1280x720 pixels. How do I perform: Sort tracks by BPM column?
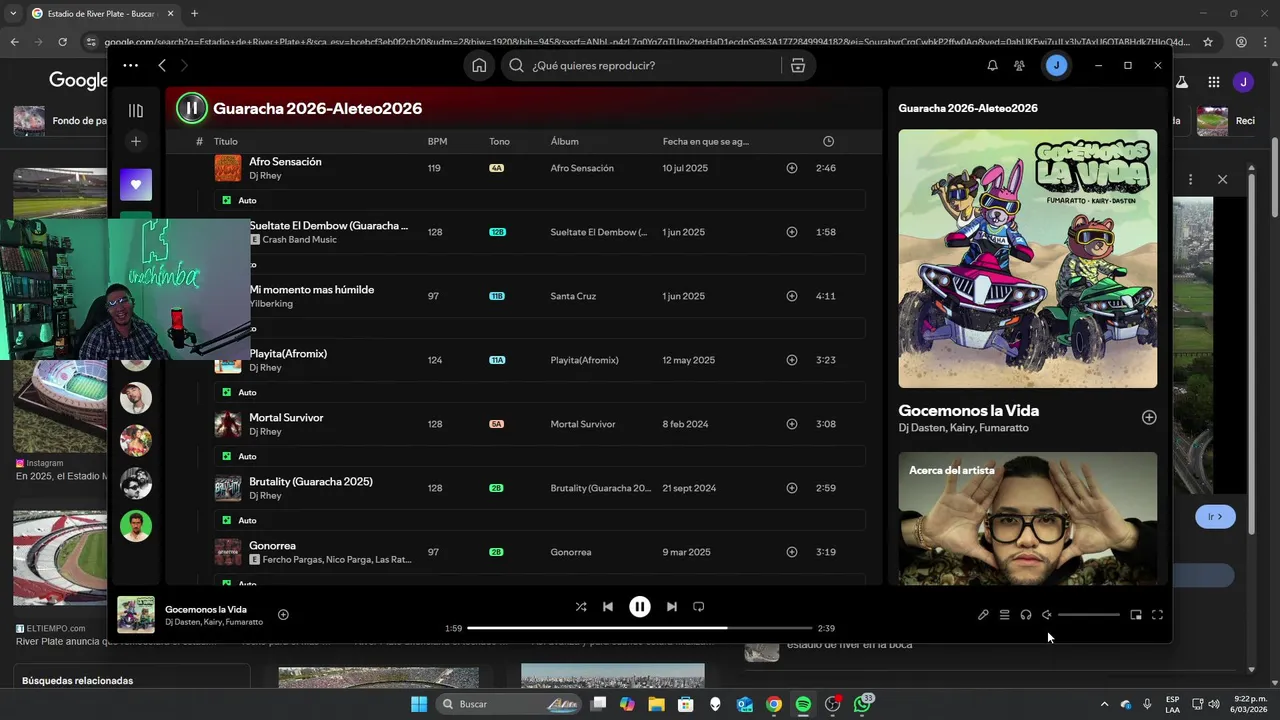pyautogui.click(x=437, y=141)
